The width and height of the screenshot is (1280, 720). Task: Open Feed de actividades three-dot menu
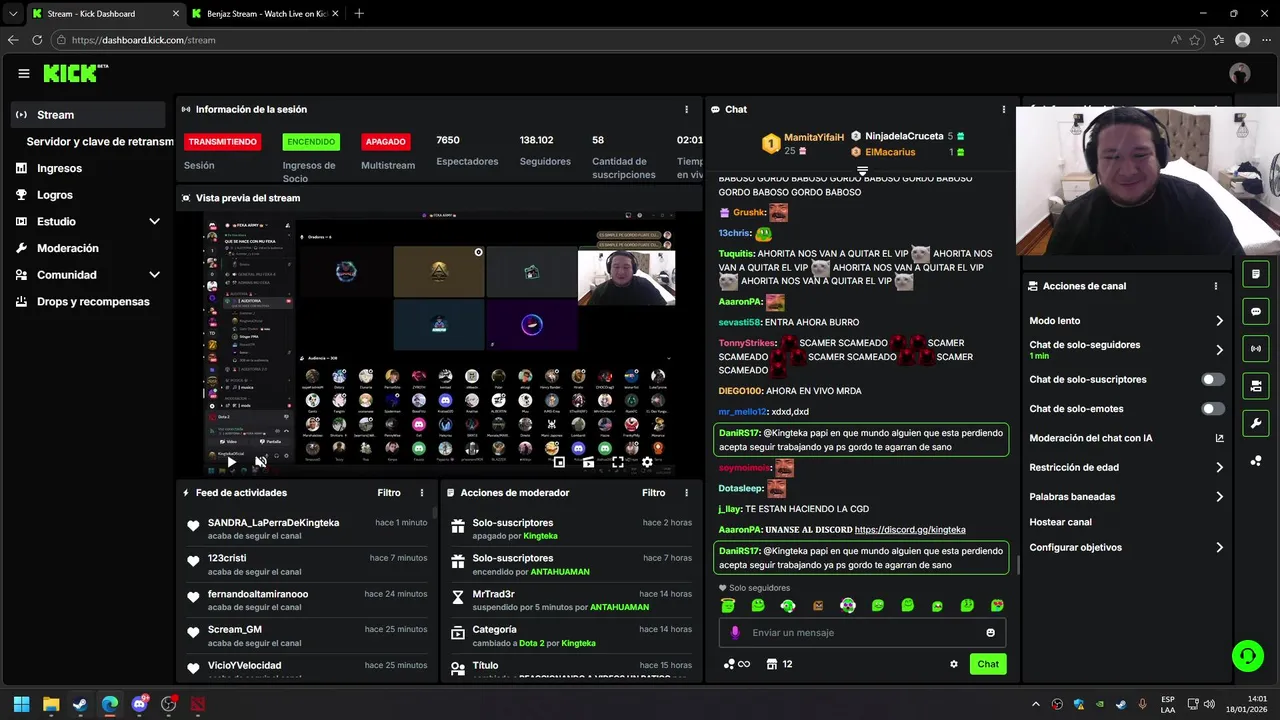tap(422, 493)
